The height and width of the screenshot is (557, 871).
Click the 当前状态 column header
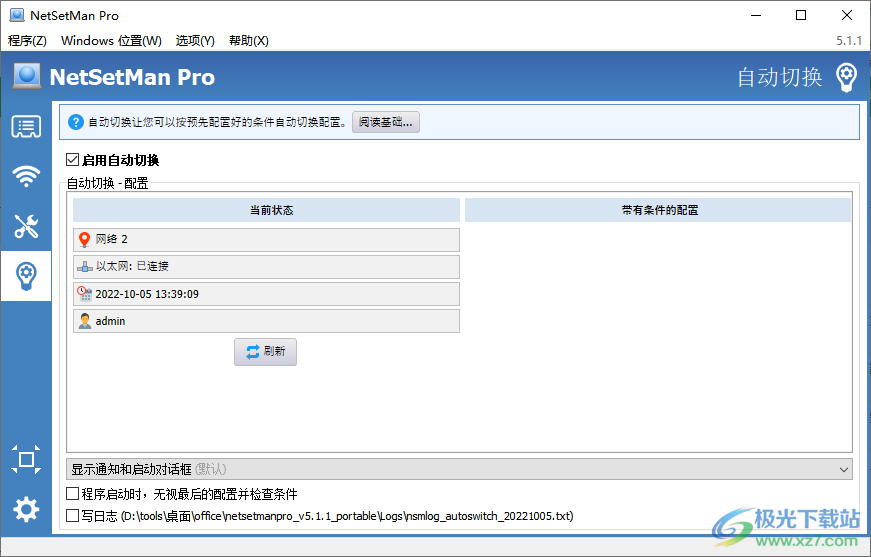[266, 210]
